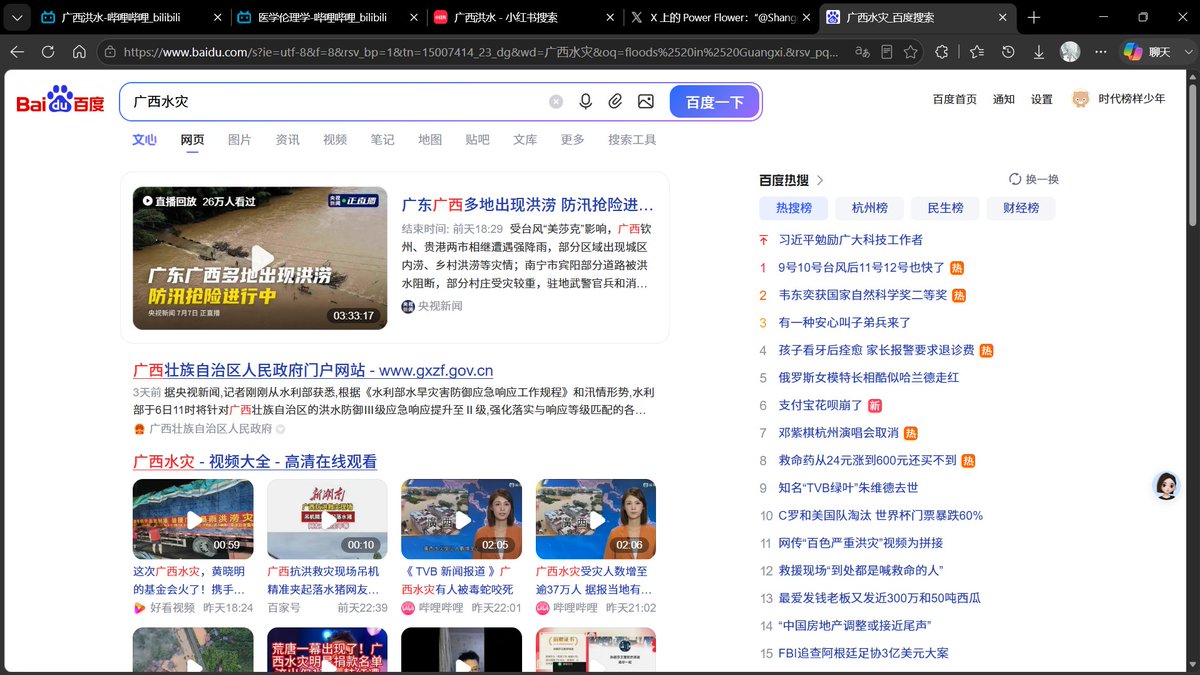Expand 百度热搜 with the chevron arrow

[820, 180]
